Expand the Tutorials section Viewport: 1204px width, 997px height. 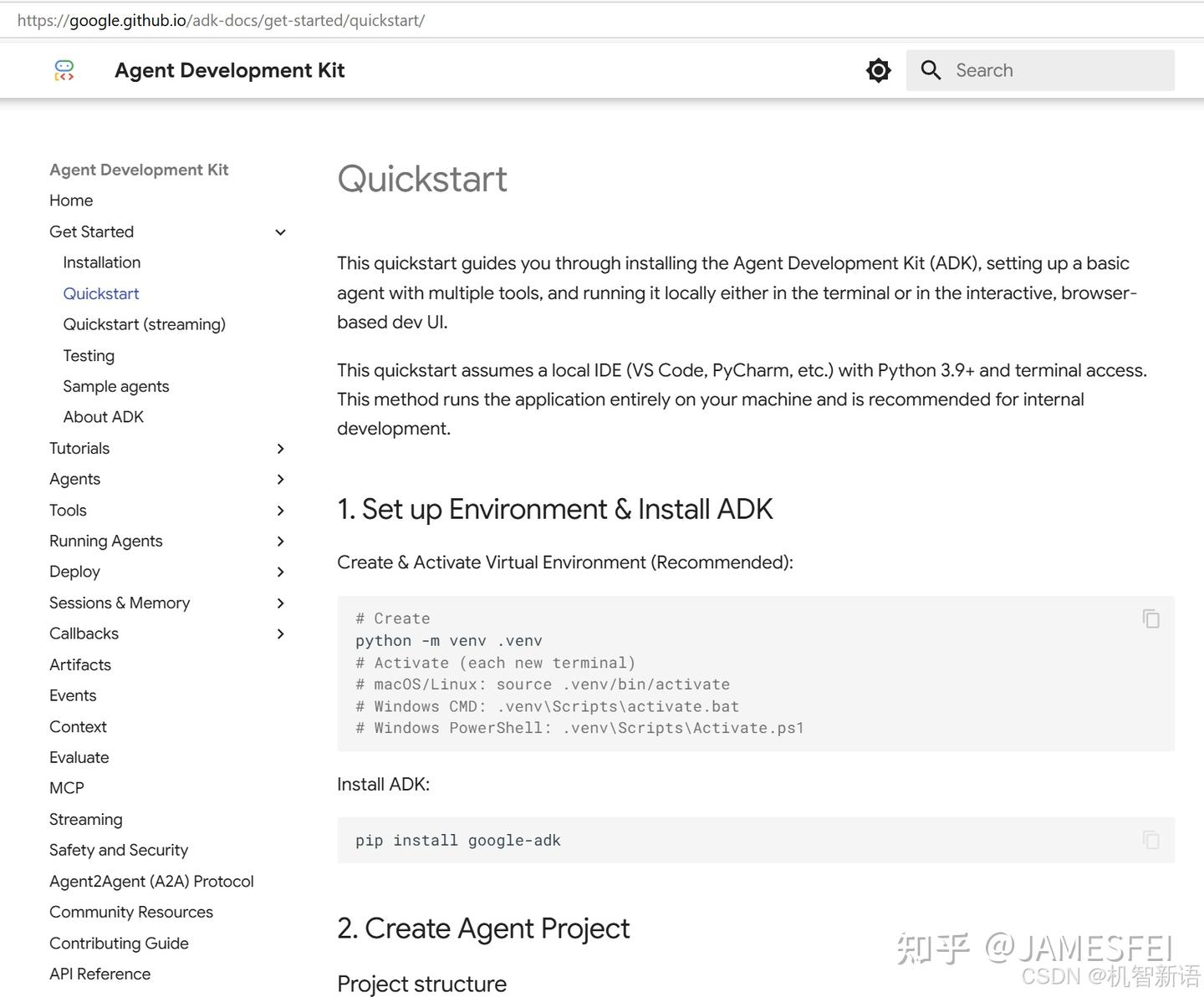point(280,449)
